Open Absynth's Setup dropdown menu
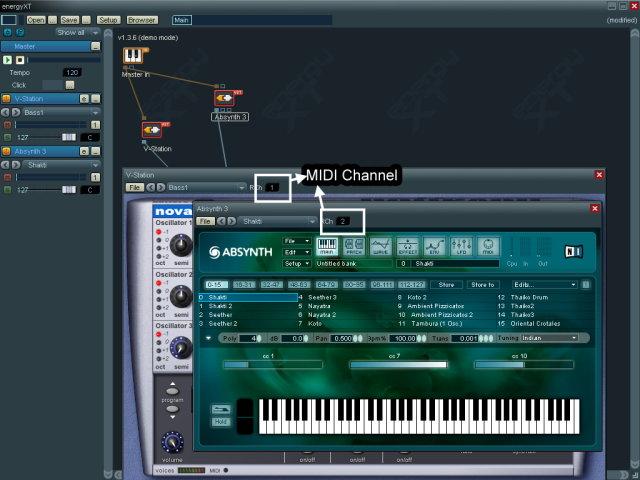Screen dimensions: 640x480 coord(297,264)
